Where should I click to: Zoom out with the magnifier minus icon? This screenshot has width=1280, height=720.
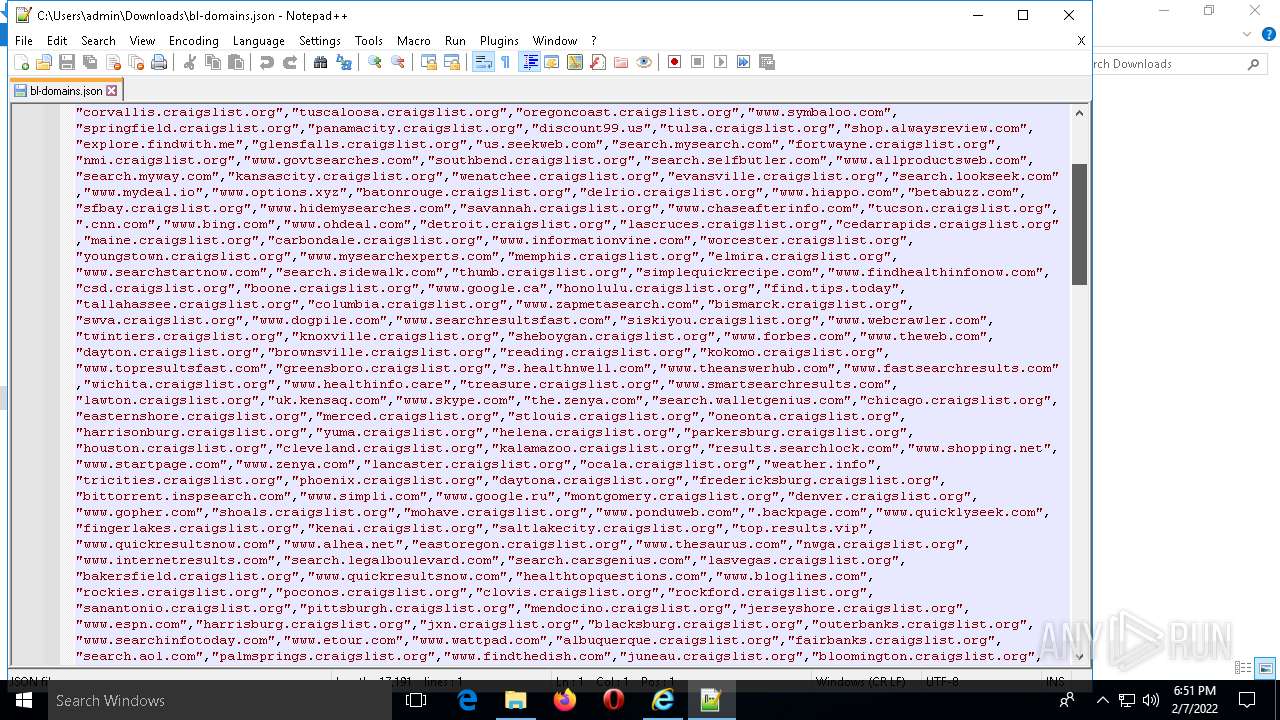tap(398, 62)
